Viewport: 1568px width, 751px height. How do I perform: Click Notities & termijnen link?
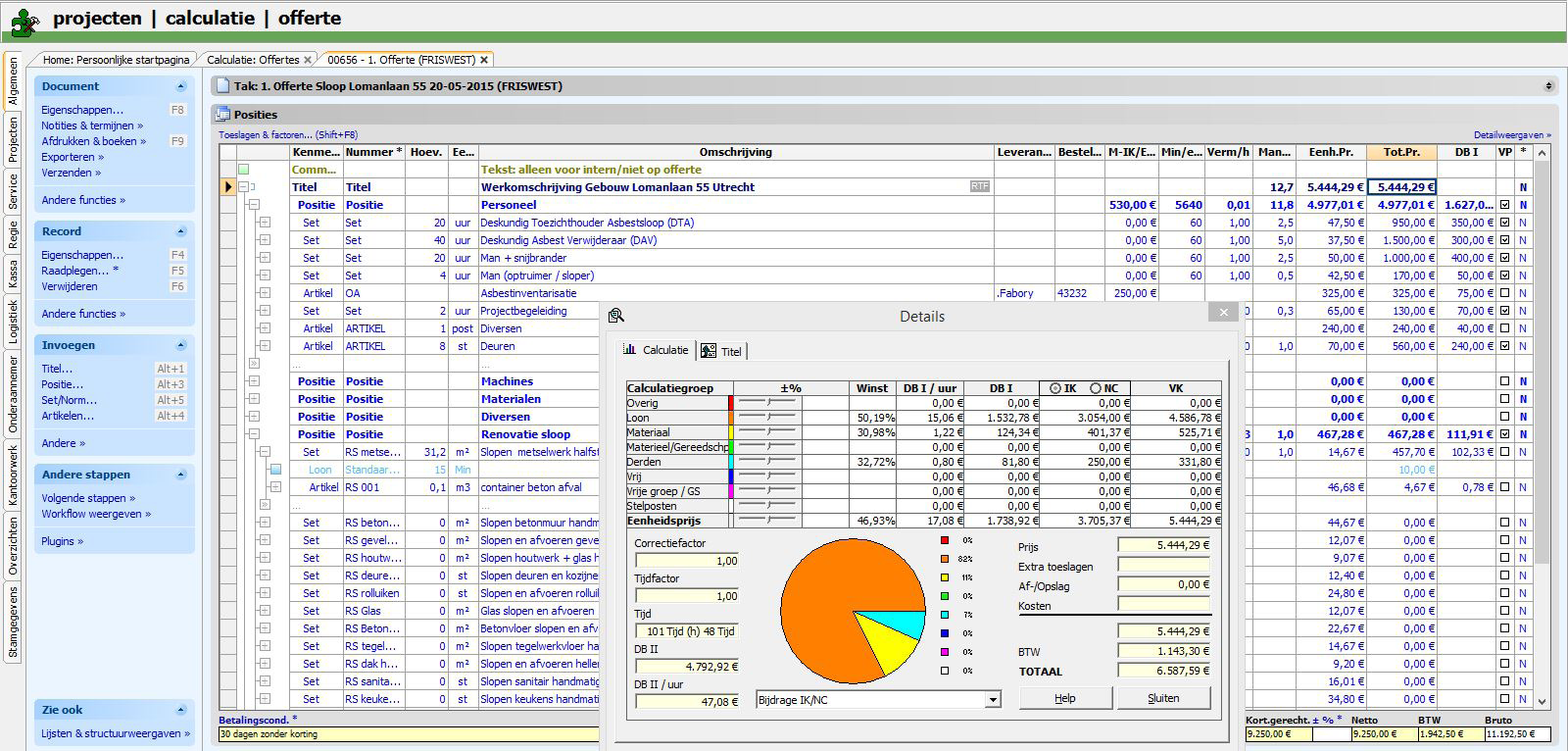[x=92, y=125]
